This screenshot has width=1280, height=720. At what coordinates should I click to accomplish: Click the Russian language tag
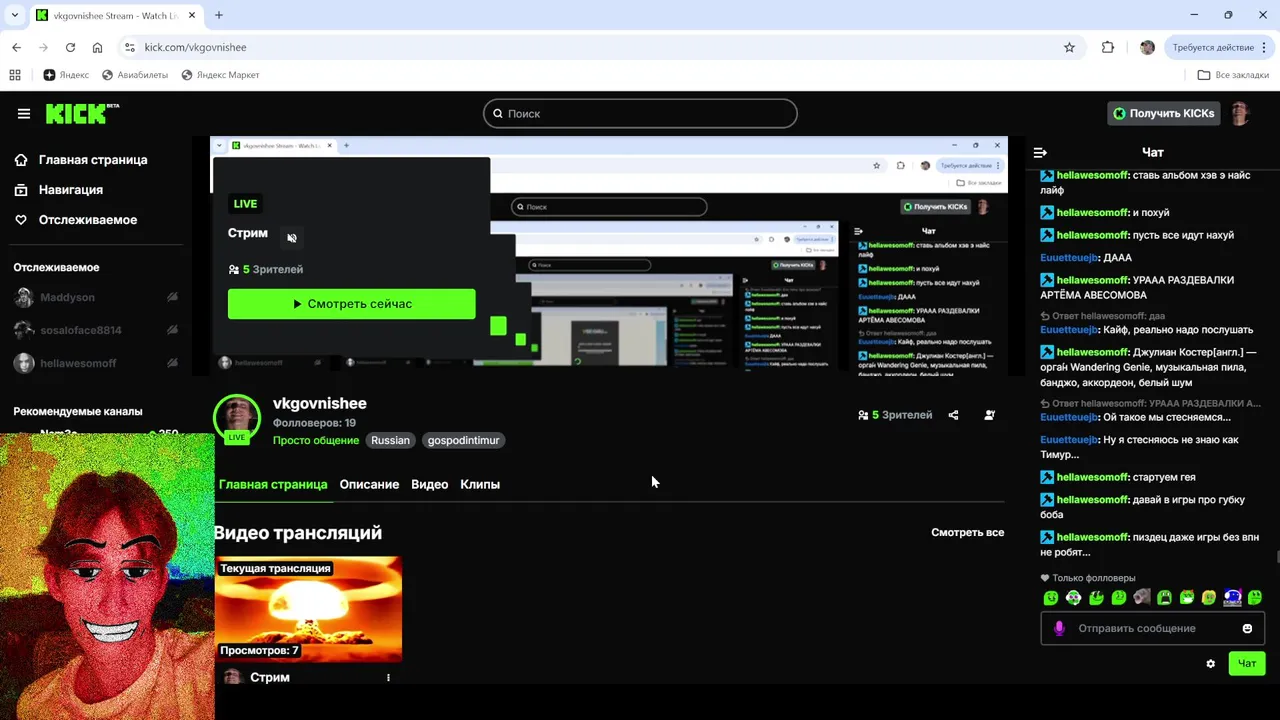click(x=390, y=440)
